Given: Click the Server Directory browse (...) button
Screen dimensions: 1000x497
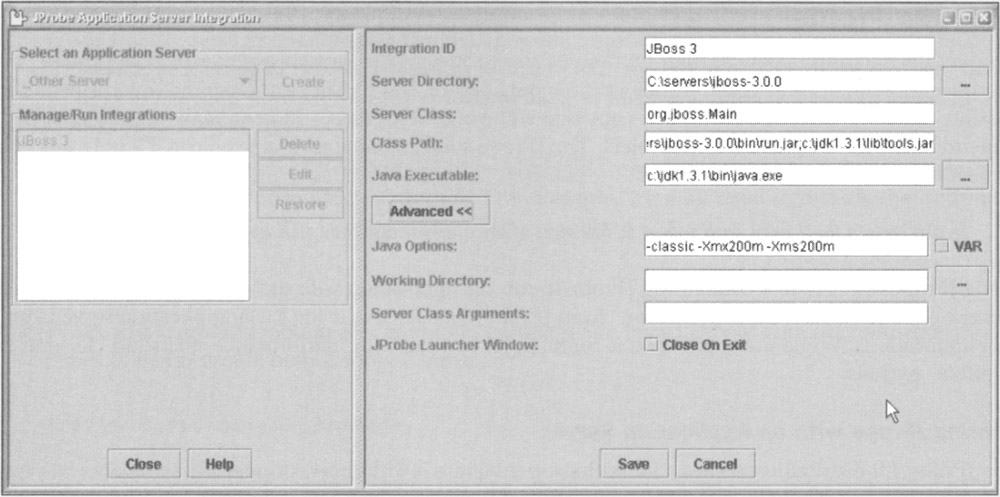Looking at the screenshot, I should pos(965,84).
